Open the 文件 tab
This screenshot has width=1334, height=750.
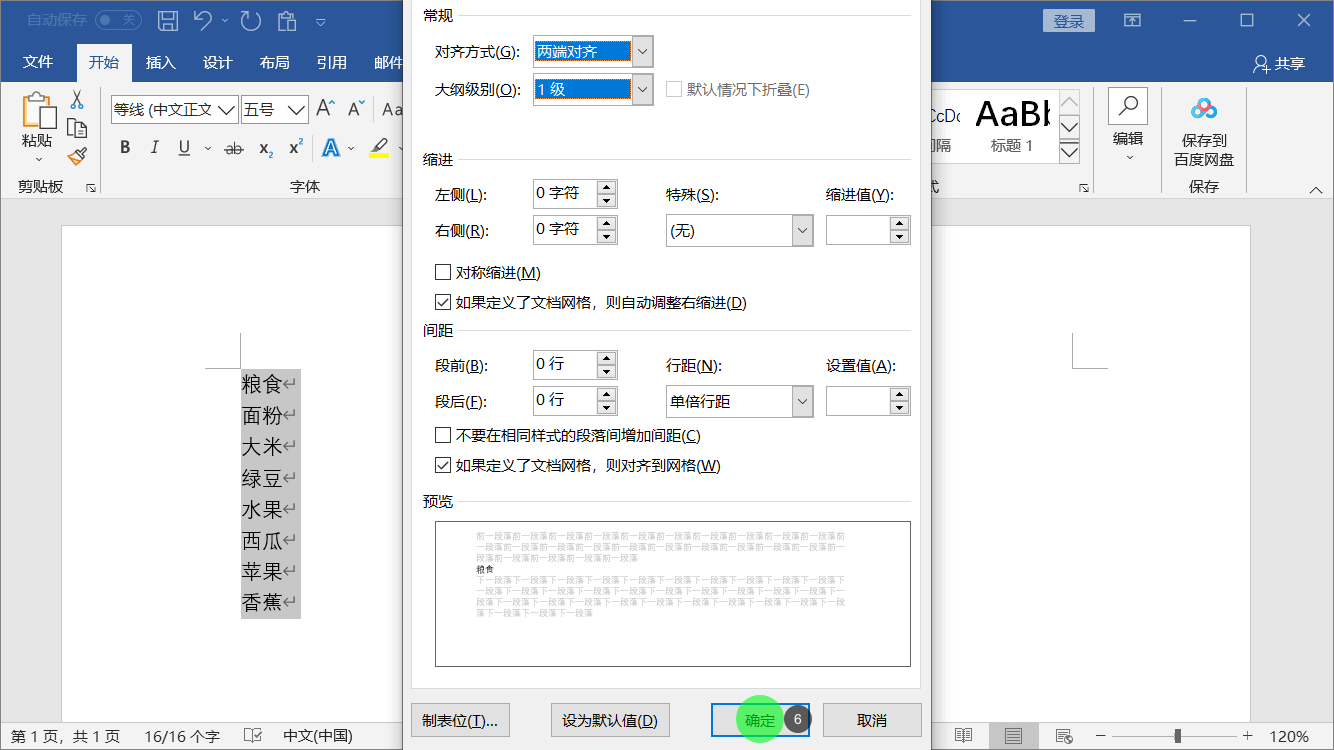click(38, 62)
